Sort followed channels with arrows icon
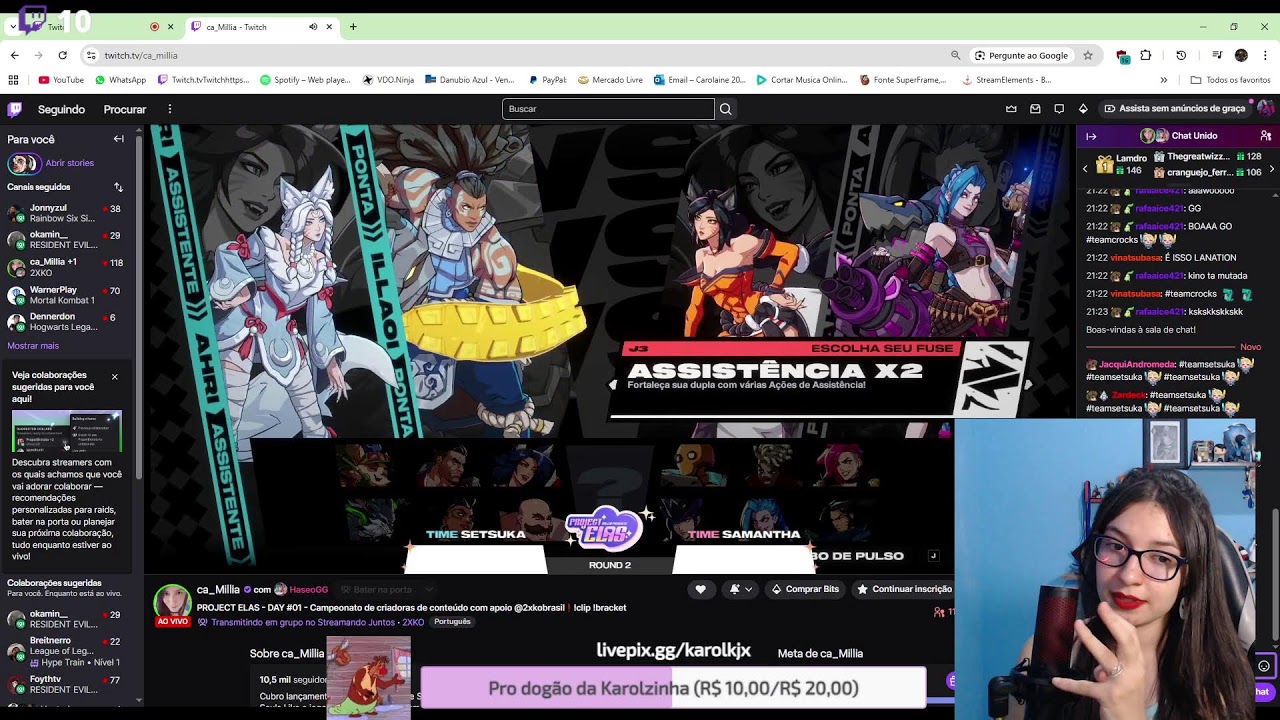Viewport: 1280px width, 720px height. click(x=118, y=187)
